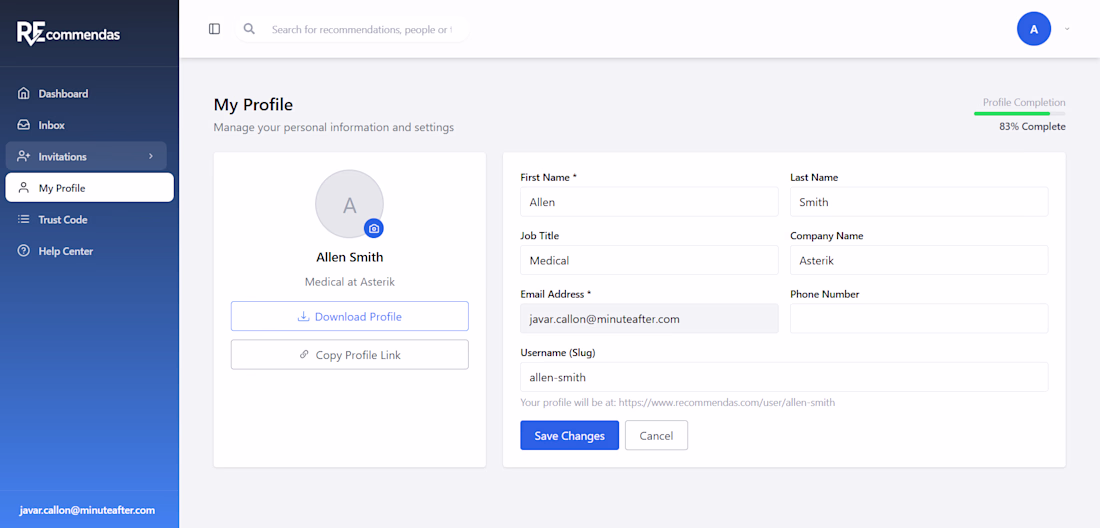Expand the Invitations submenu chevron
Image resolution: width=1100 pixels, height=528 pixels.
(151, 157)
